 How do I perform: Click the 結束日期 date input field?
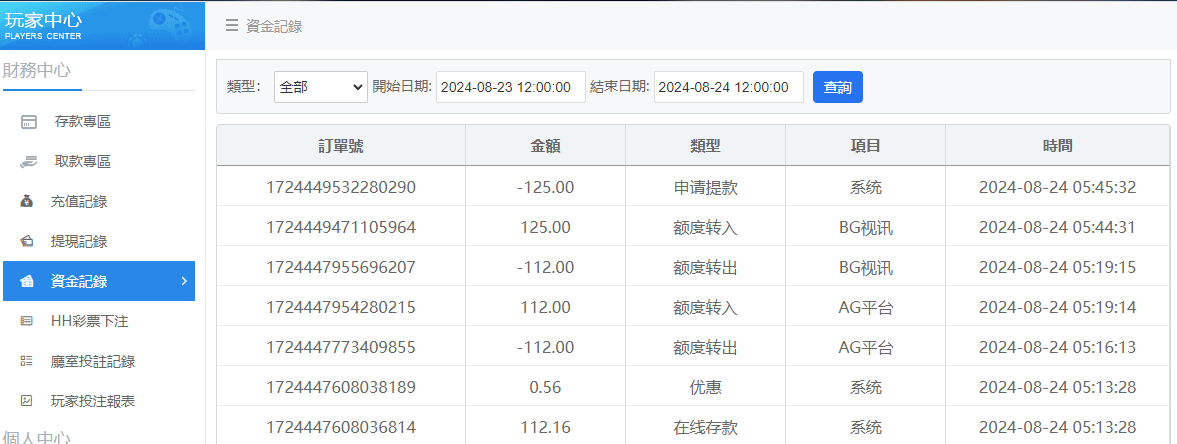[x=728, y=87]
